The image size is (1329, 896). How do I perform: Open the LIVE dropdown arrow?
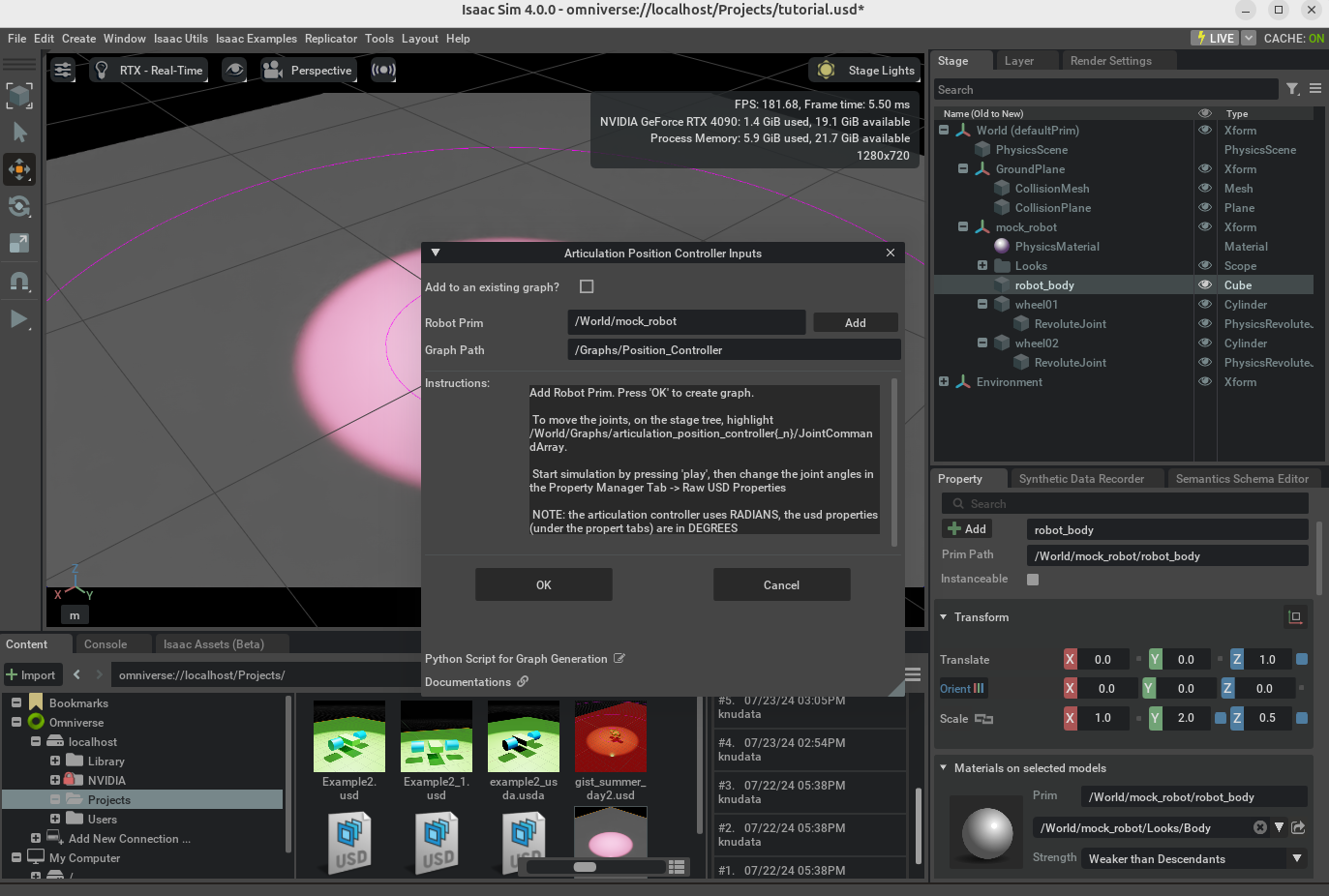pyautogui.click(x=1249, y=39)
